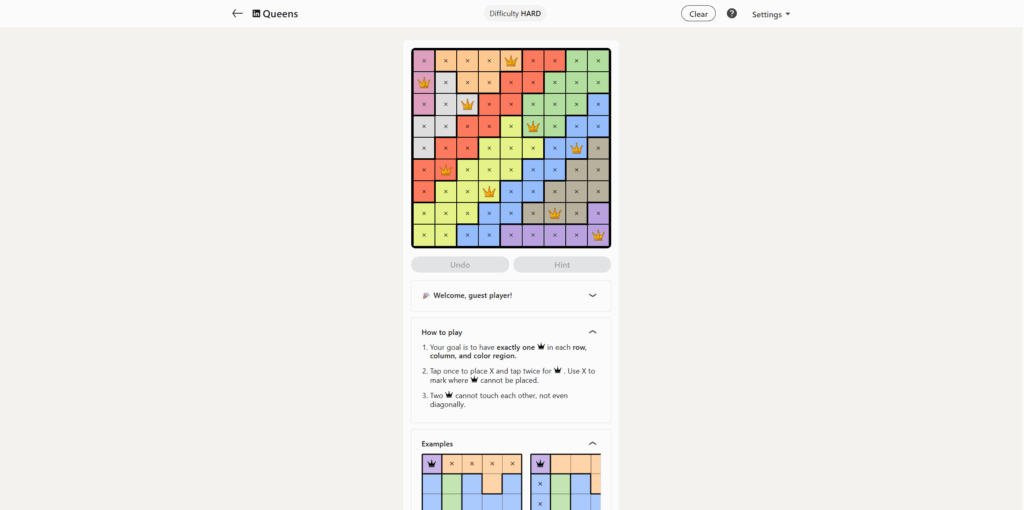1024x510 pixels.
Task: Click the top-left pink corner cell
Action: pos(424,61)
